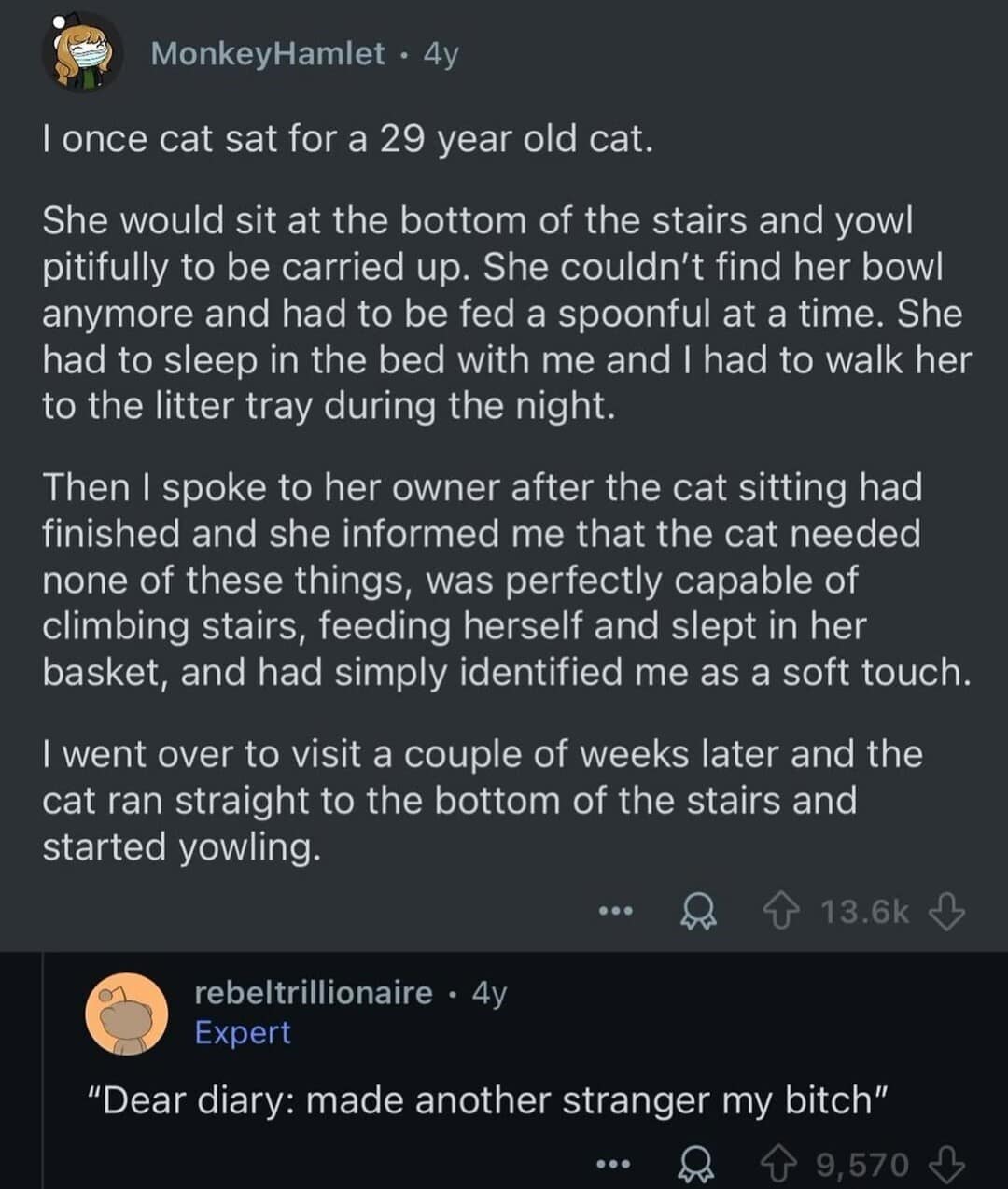This screenshot has height=1189, width=1008.
Task: Downvote the comment with 13.6k points
Action: tap(947, 911)
